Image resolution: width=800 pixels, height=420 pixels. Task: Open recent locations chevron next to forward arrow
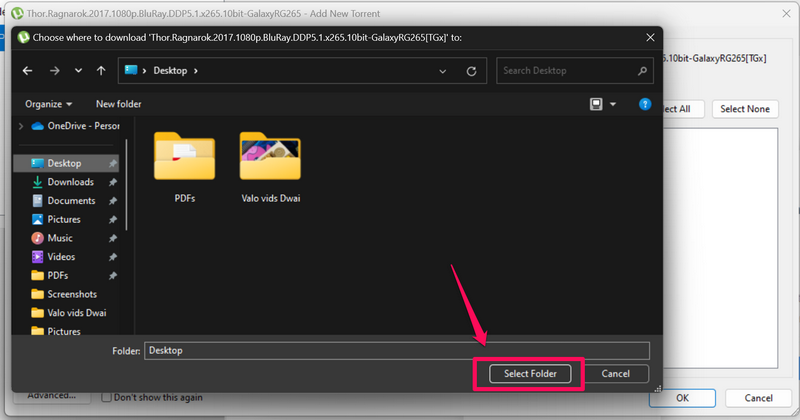click(78, 71)
